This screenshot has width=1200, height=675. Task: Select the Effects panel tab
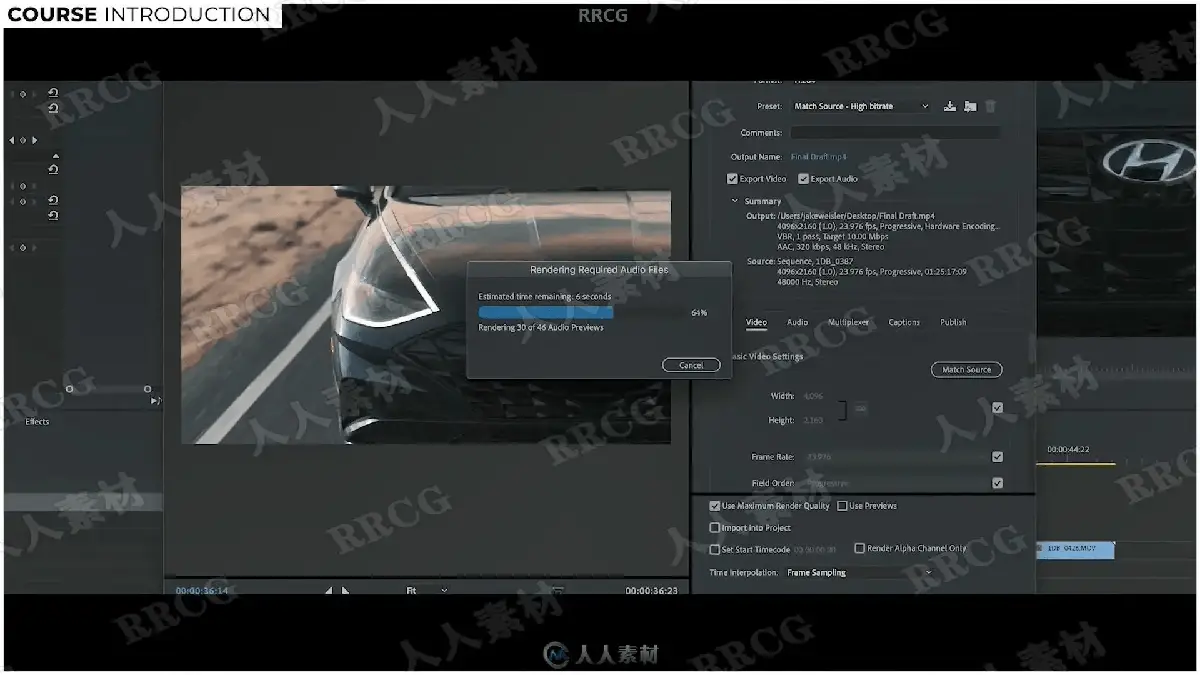(x=37, y=421)
